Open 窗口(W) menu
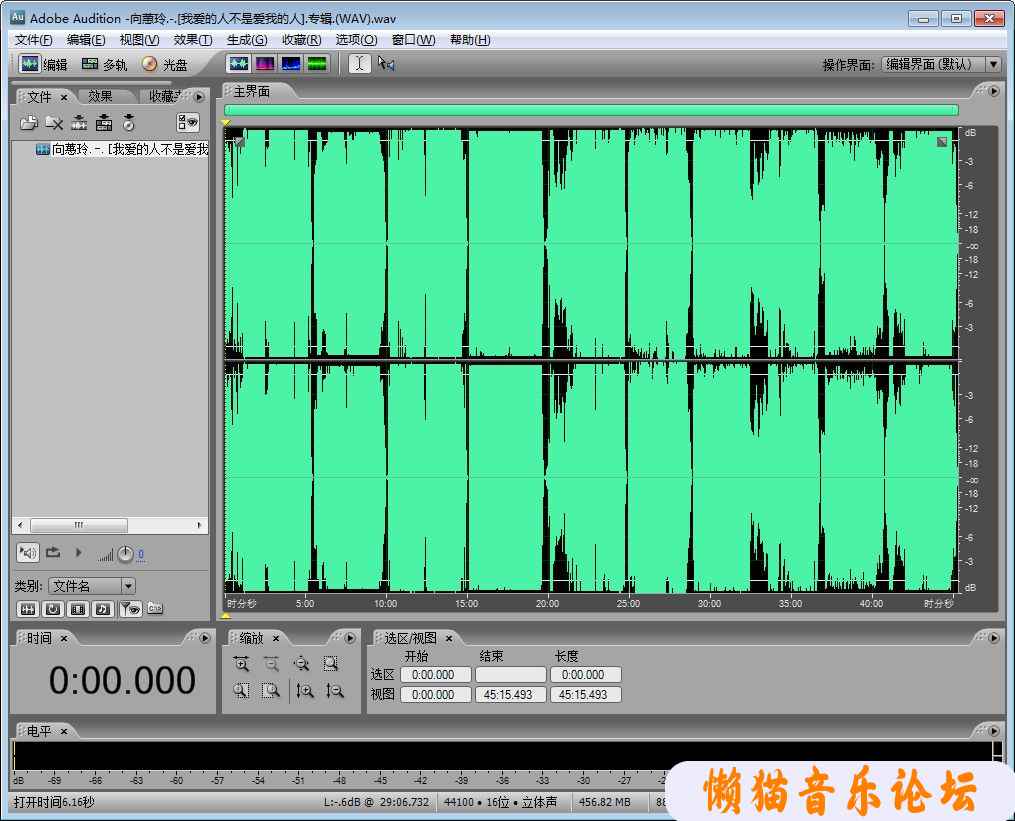This screenshot has height=821, width=1015. coord(414,39)
